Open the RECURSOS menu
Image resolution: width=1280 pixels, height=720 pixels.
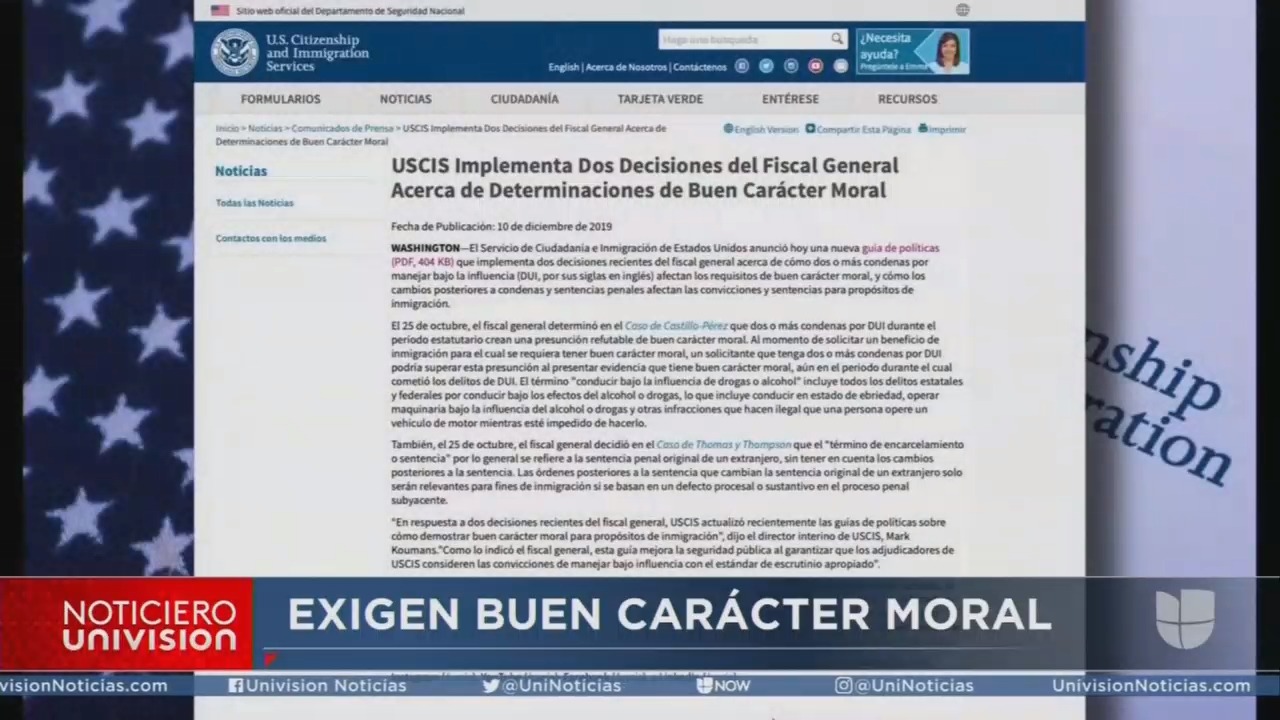[908, 99]
